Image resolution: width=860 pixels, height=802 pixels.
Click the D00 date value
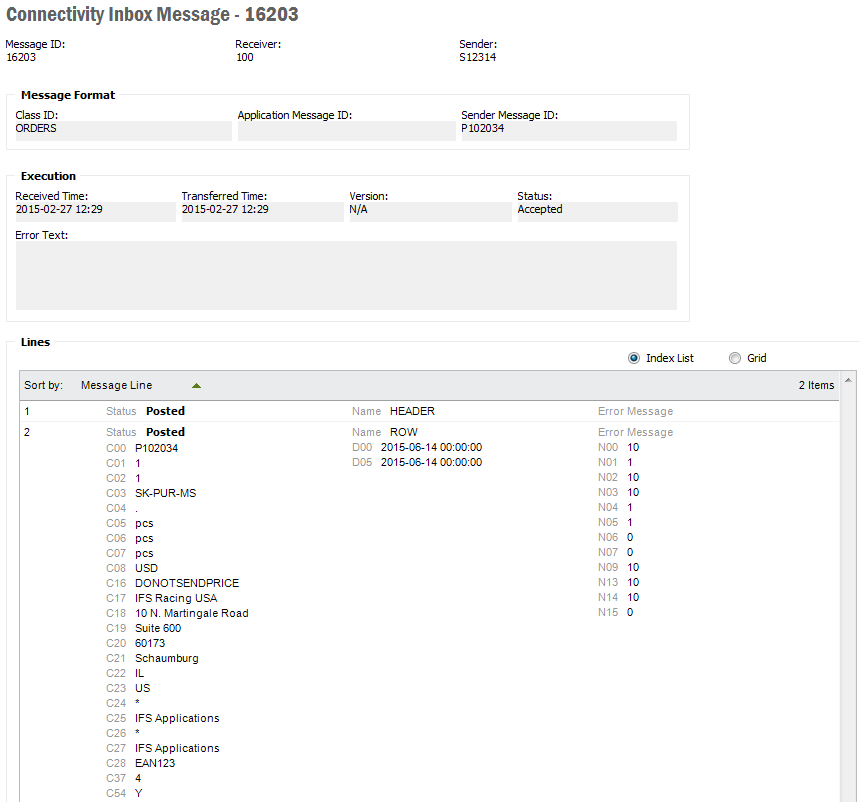pyautogui.click(x=431, y=447)
